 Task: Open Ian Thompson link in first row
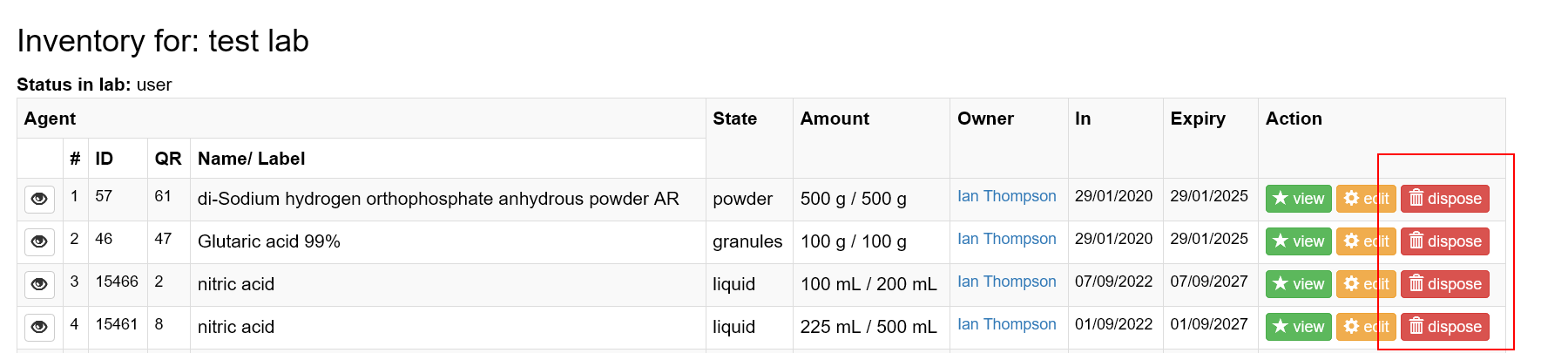click(1006, 196)
